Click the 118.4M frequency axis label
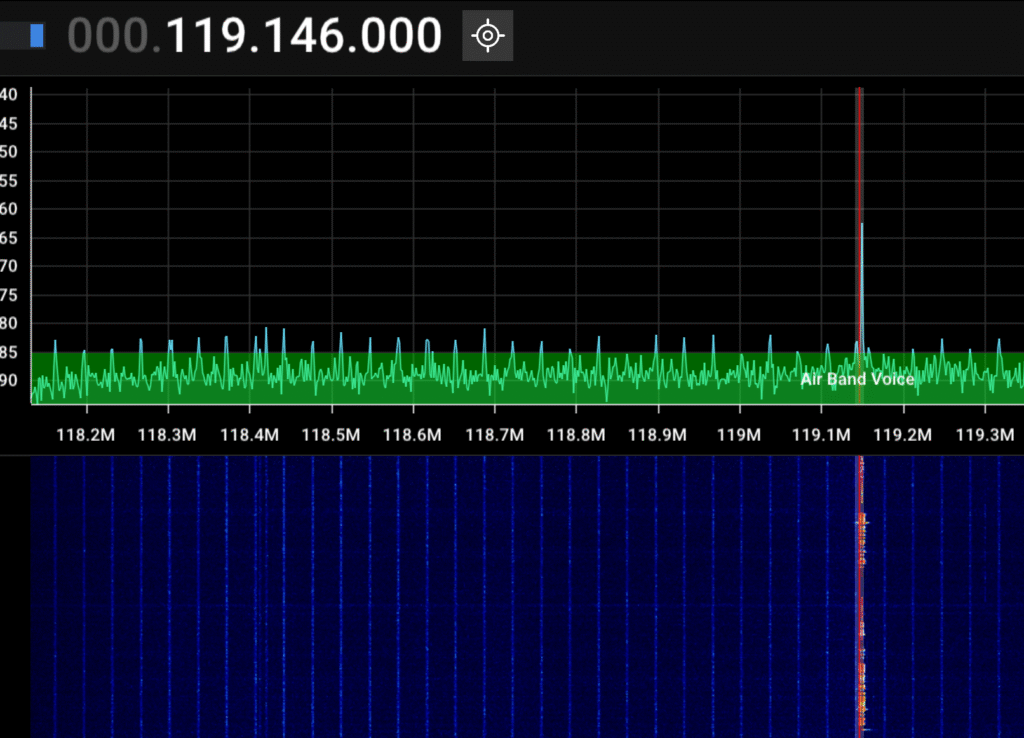 250,435
